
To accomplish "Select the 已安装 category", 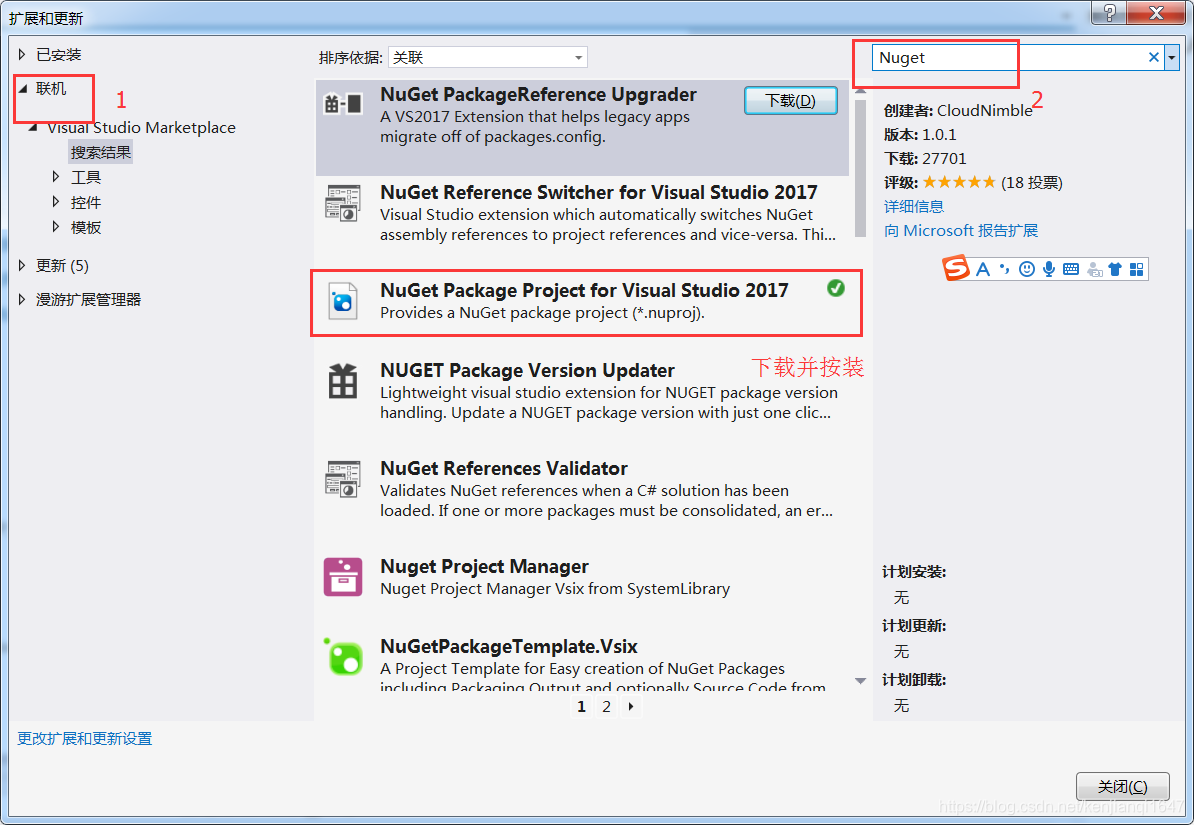I will pyautogui.click(x=59, y=54).
